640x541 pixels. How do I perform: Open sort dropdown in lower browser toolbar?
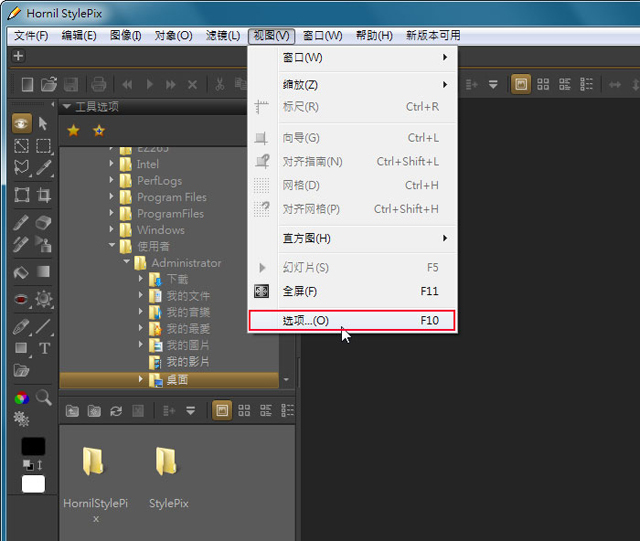(x=191, y=411)
